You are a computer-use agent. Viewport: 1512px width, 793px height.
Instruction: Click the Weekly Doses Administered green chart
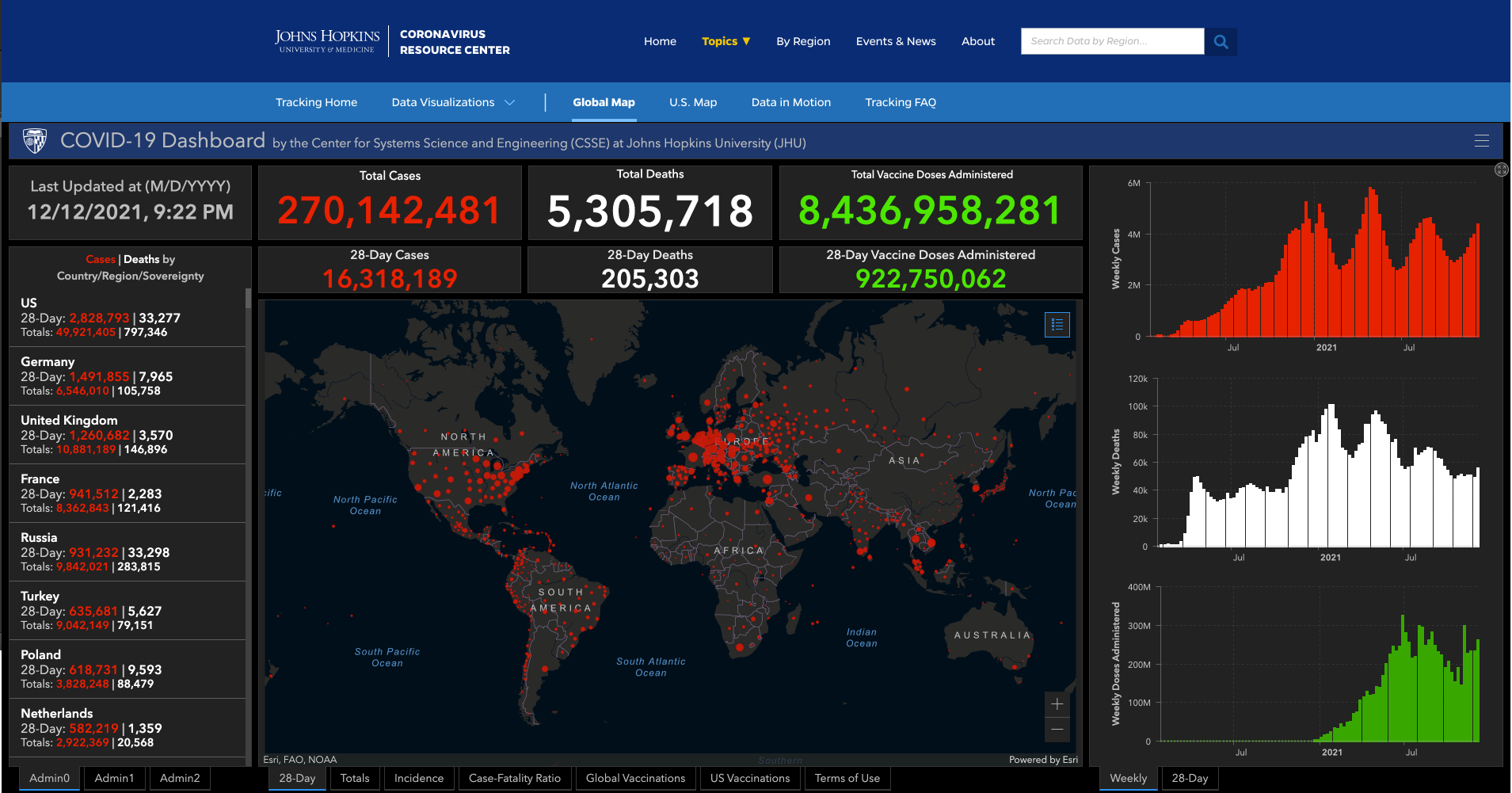coord(1319,677)
